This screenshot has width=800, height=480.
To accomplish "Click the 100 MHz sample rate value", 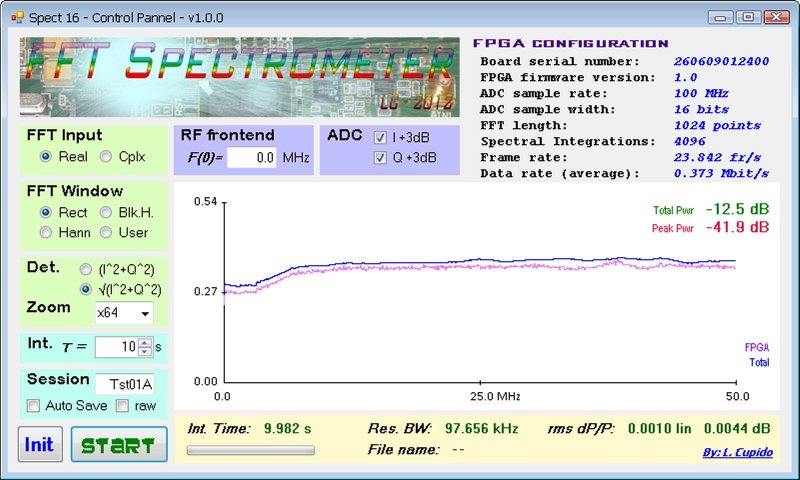I will 701,93.
